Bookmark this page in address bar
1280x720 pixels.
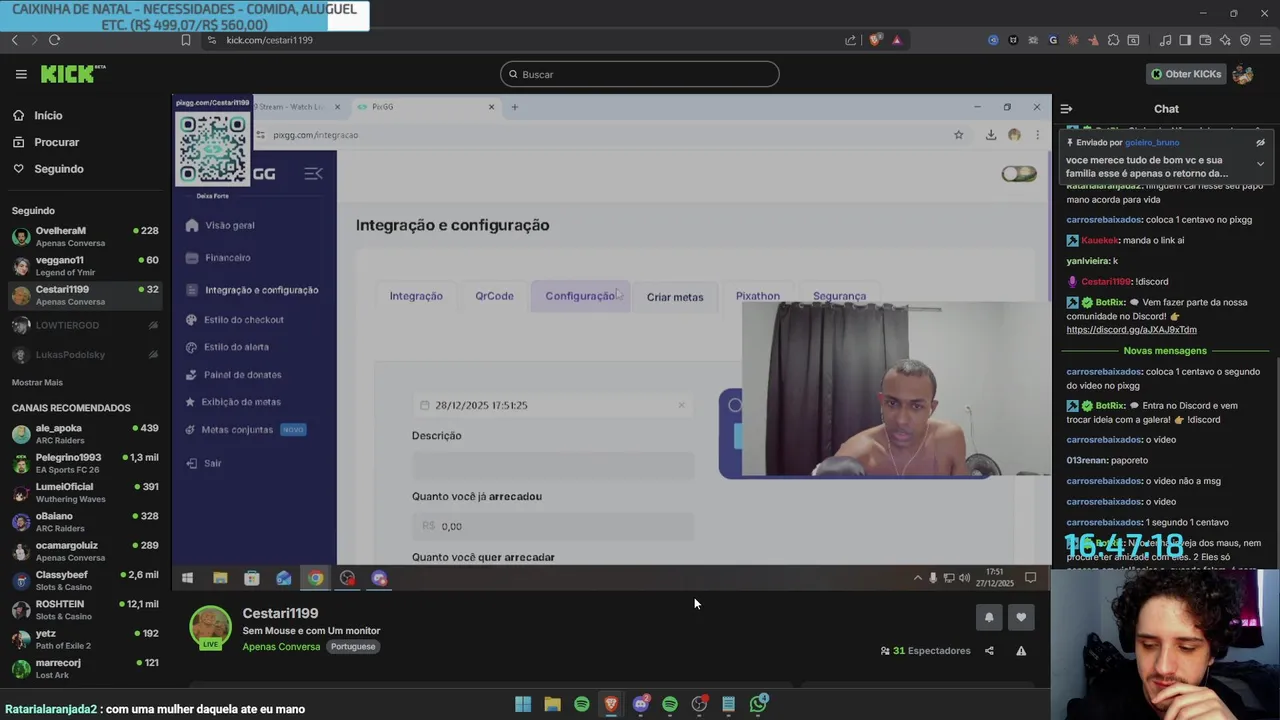coord(185,40)
